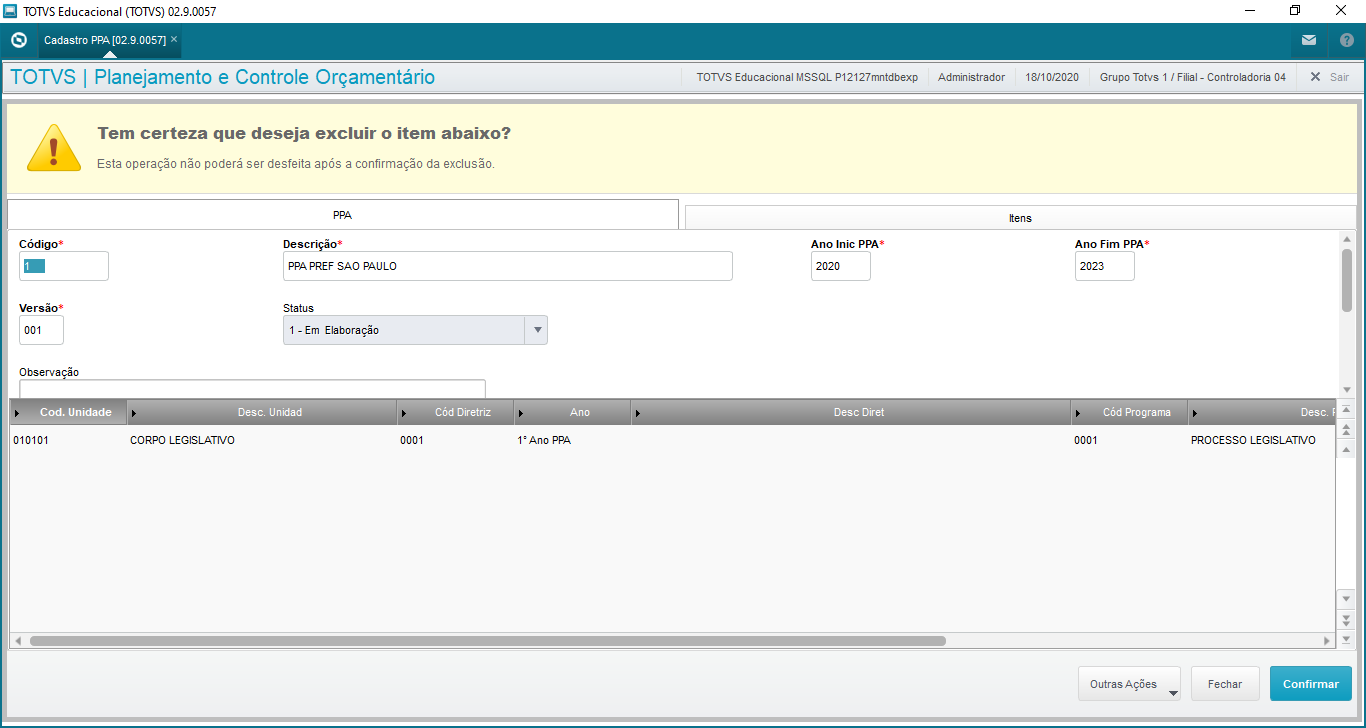
Task: Jump to last grid row with bottom arrow
Action: point(1346,638)
